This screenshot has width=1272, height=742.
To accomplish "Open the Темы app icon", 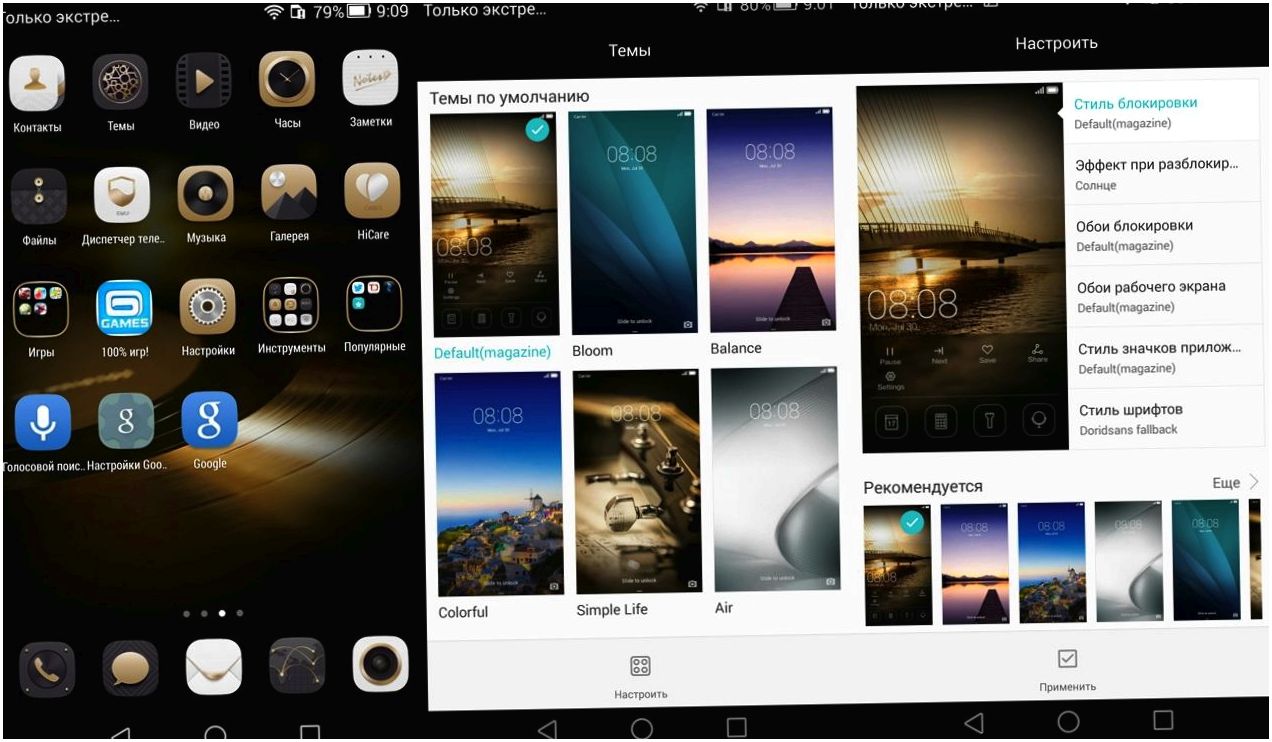I will coord(121,82).
